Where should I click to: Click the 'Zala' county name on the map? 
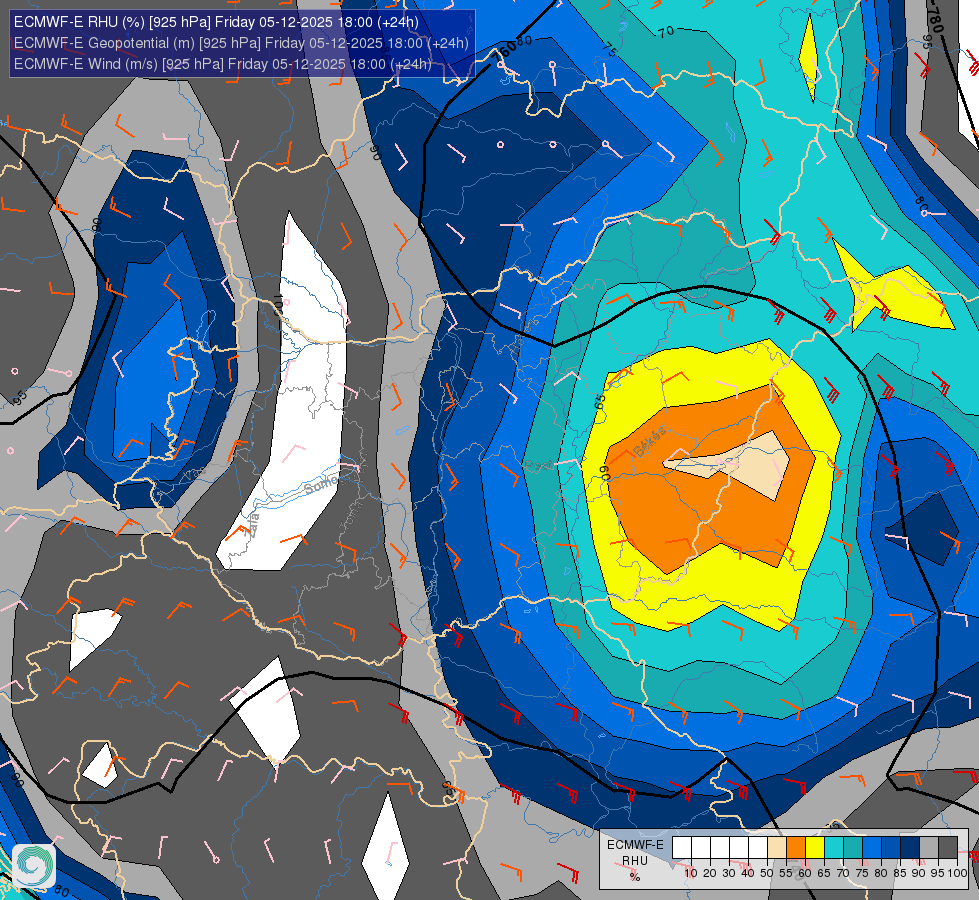point(251,526)
